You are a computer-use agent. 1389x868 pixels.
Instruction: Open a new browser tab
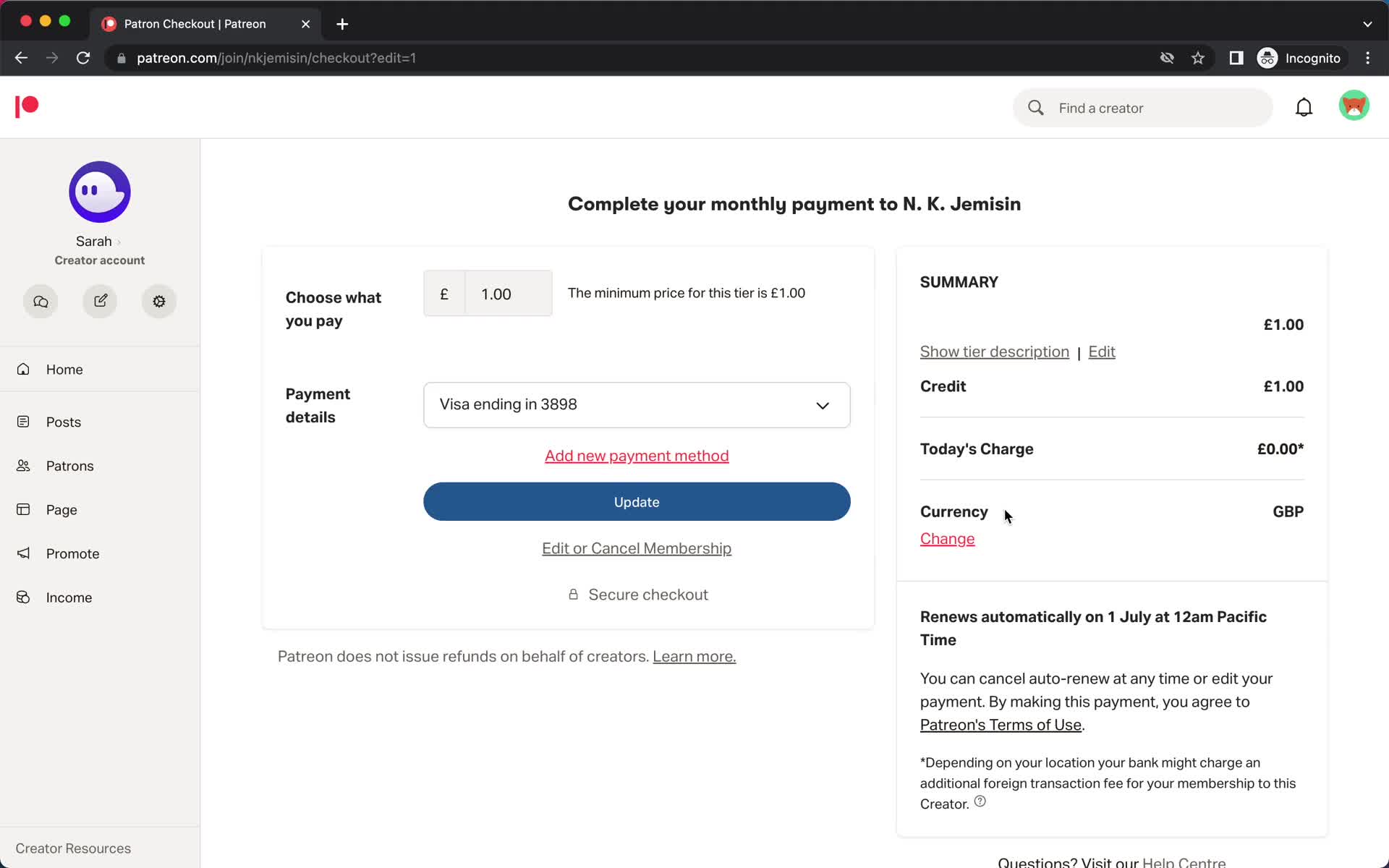[342, 24]
